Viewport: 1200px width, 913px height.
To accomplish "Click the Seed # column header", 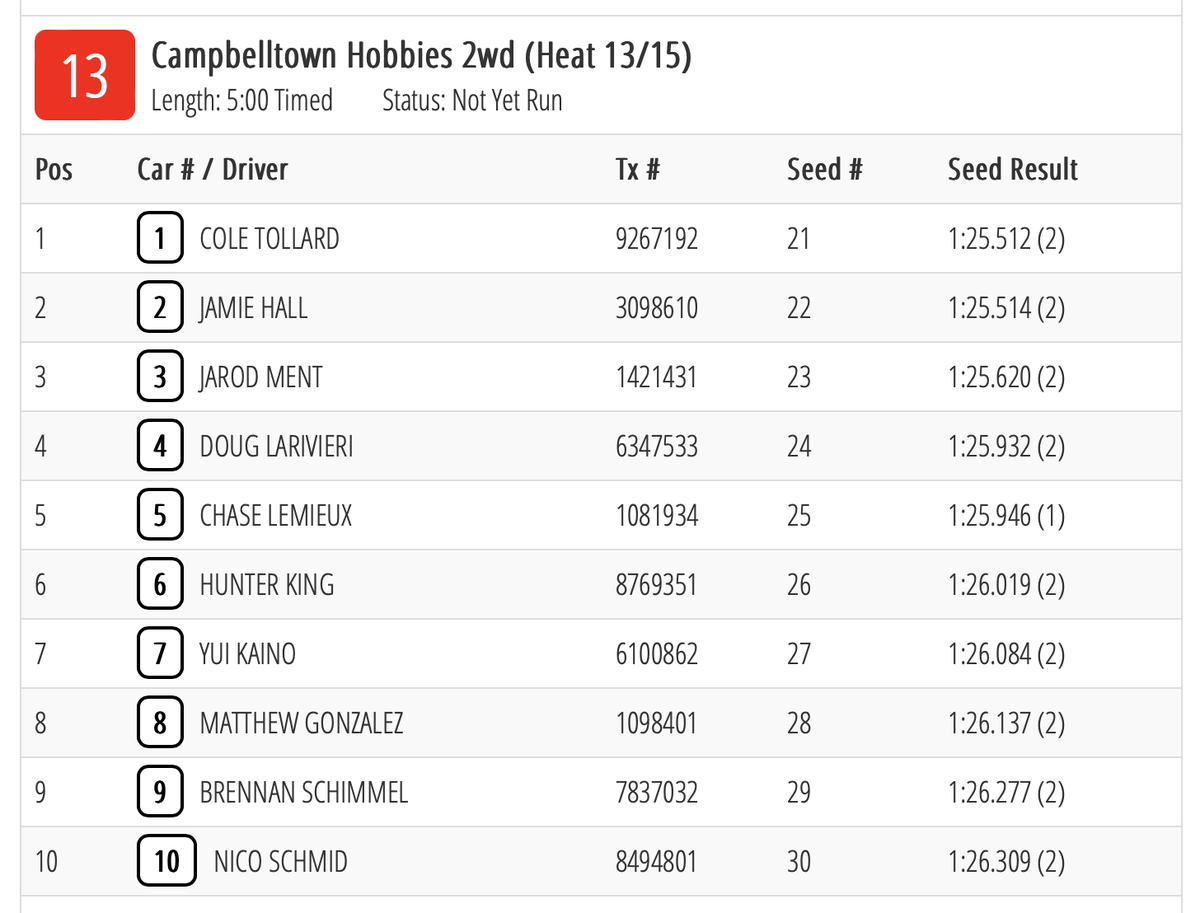I will (824, 170).
